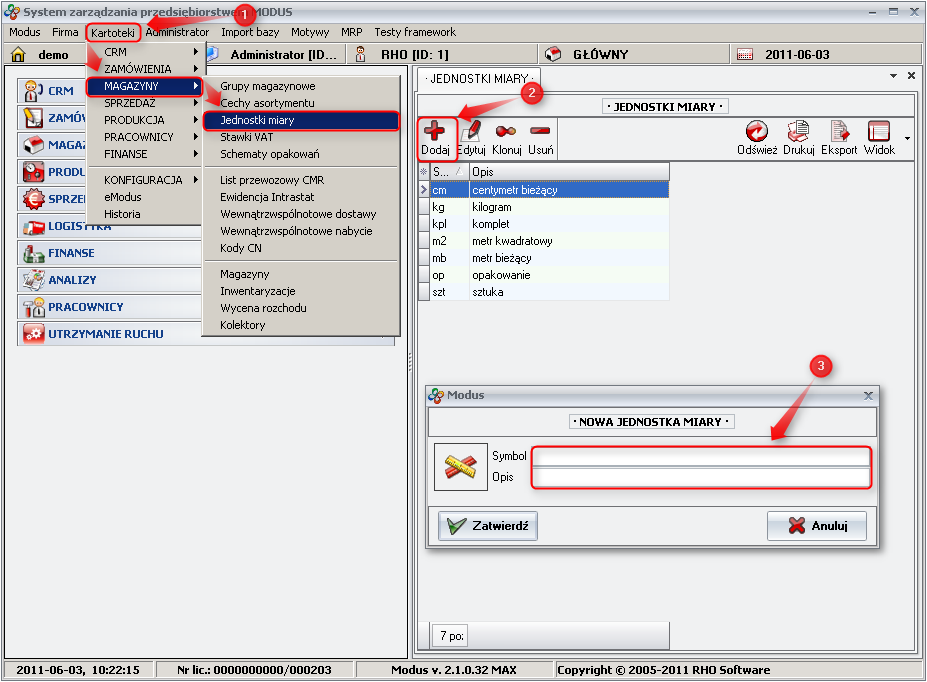
Task: Open the FINANSE module in sidebar
Action: [72, 253]
